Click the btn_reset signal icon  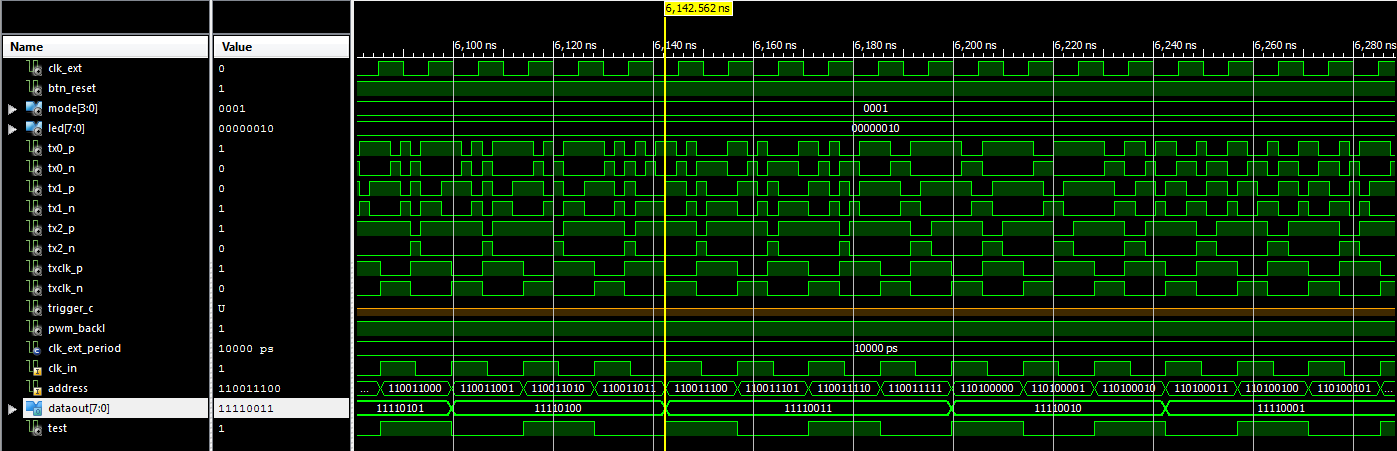[34, 88]
